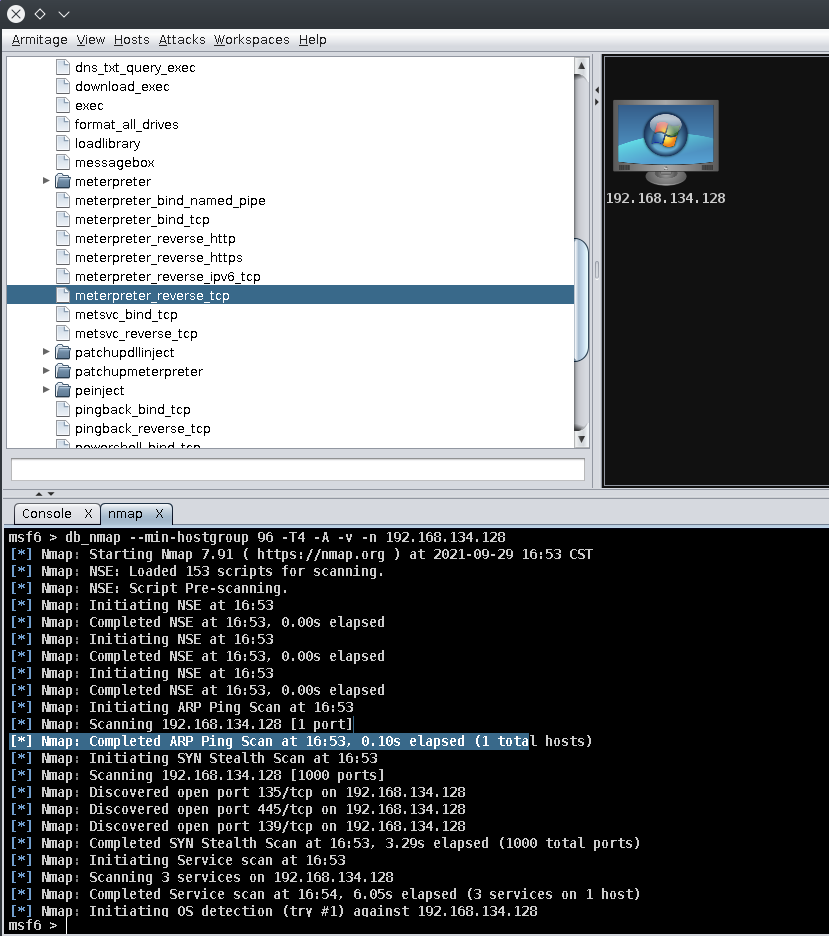Click the loadlibrary file icon
829x936 pixels.
pyautogui.click(x=63, y=143)
